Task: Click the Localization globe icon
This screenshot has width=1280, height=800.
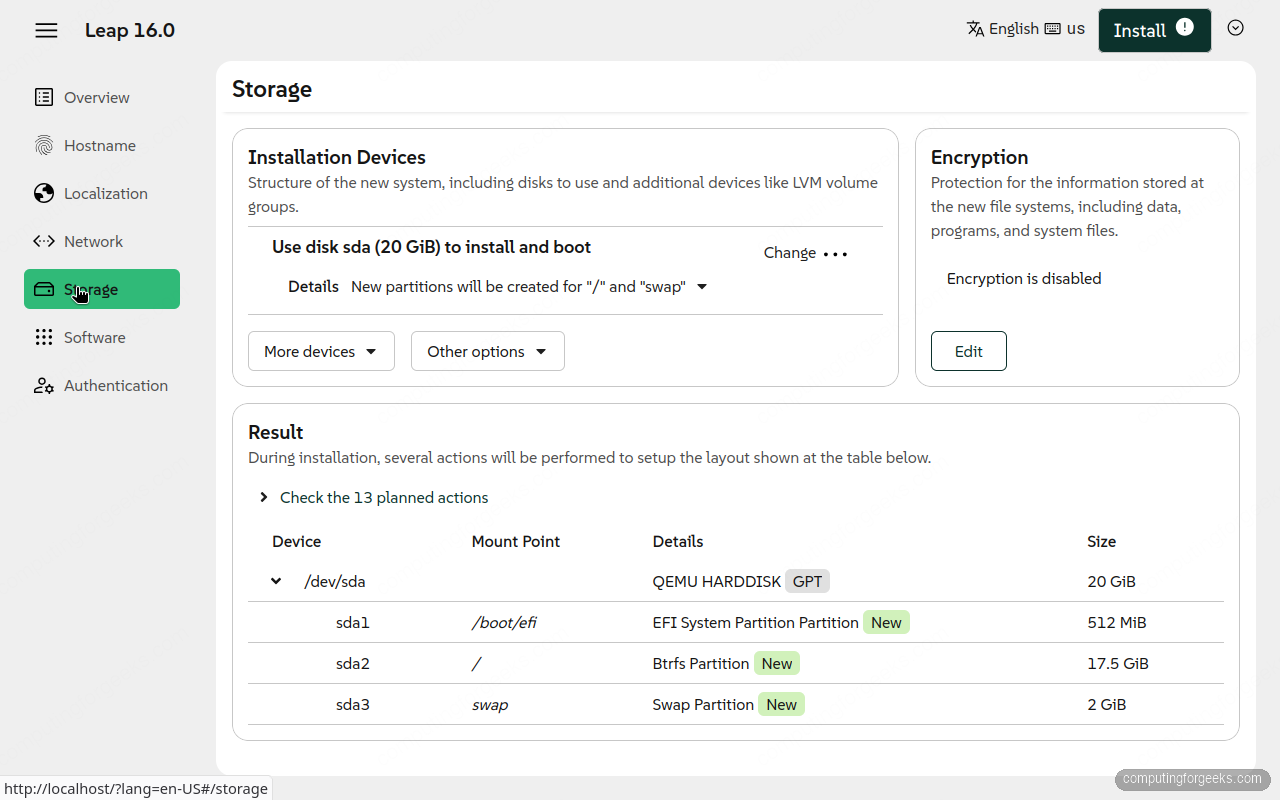Action: 44,193
